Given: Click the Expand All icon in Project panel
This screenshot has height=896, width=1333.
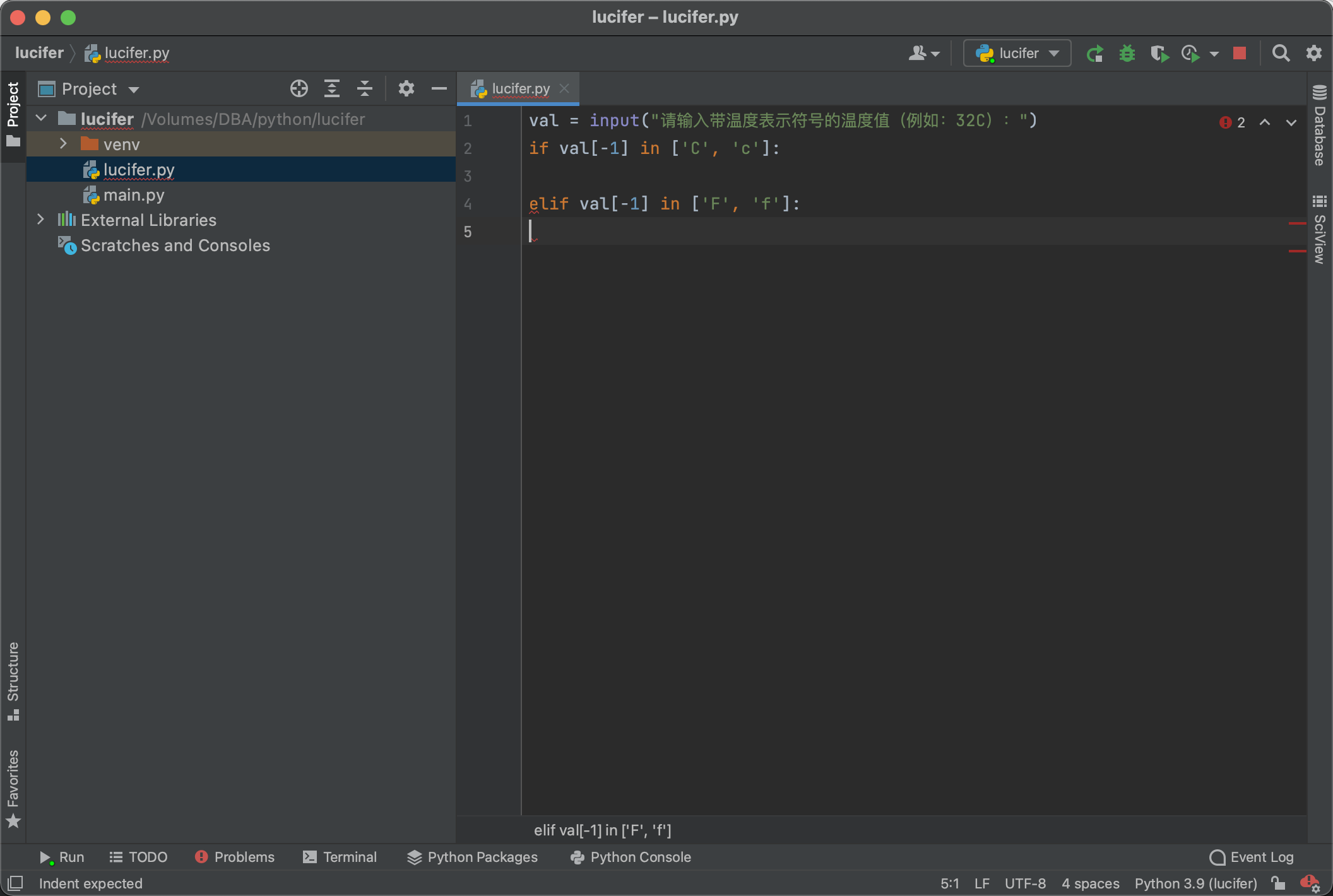Looking at the screenshot, I should click(332, 89).
